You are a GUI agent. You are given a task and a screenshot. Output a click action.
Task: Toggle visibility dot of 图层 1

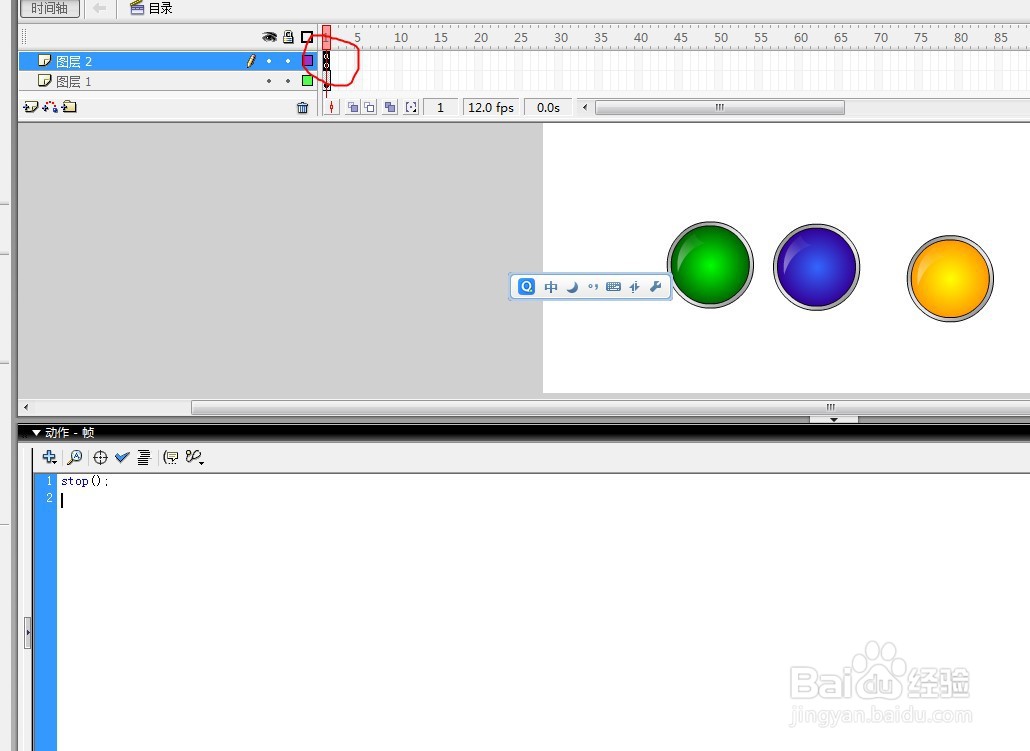click(x=269, y=81)
